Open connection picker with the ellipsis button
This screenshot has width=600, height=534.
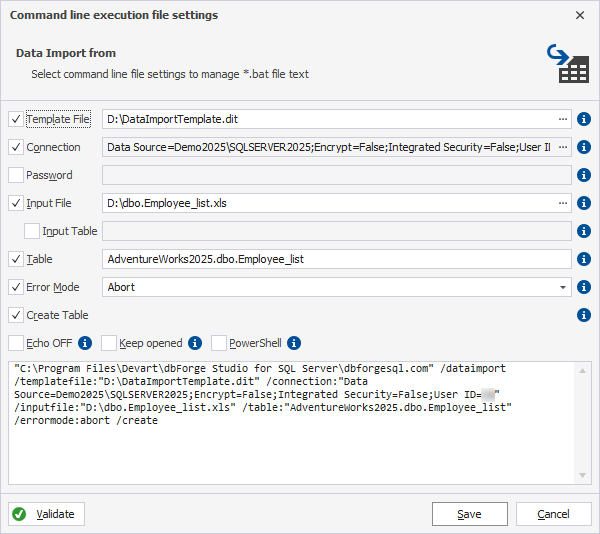point(562,147)
